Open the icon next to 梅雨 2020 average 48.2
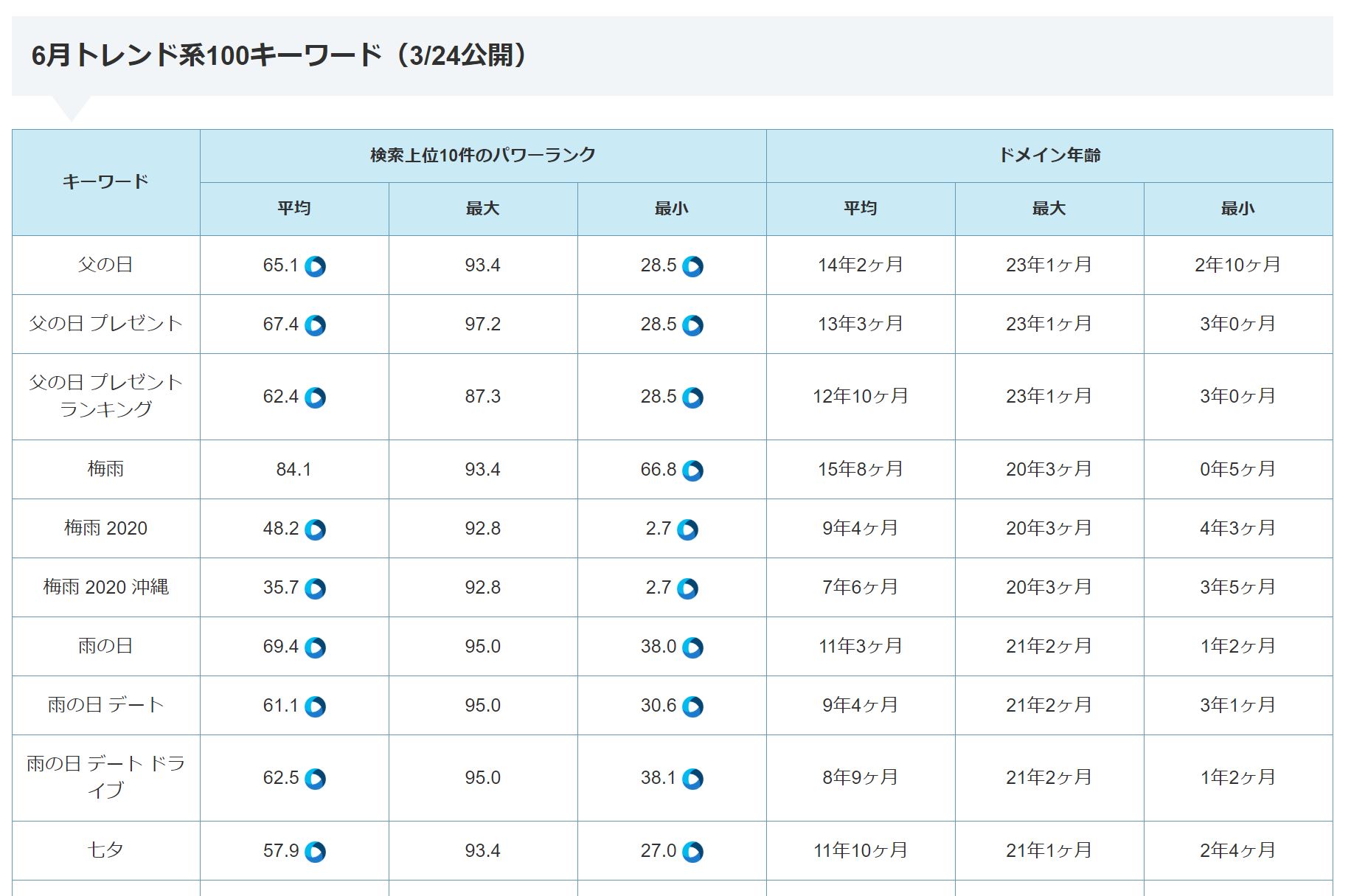The height and width of the screenshot is (896, 1351). (315, 529)
